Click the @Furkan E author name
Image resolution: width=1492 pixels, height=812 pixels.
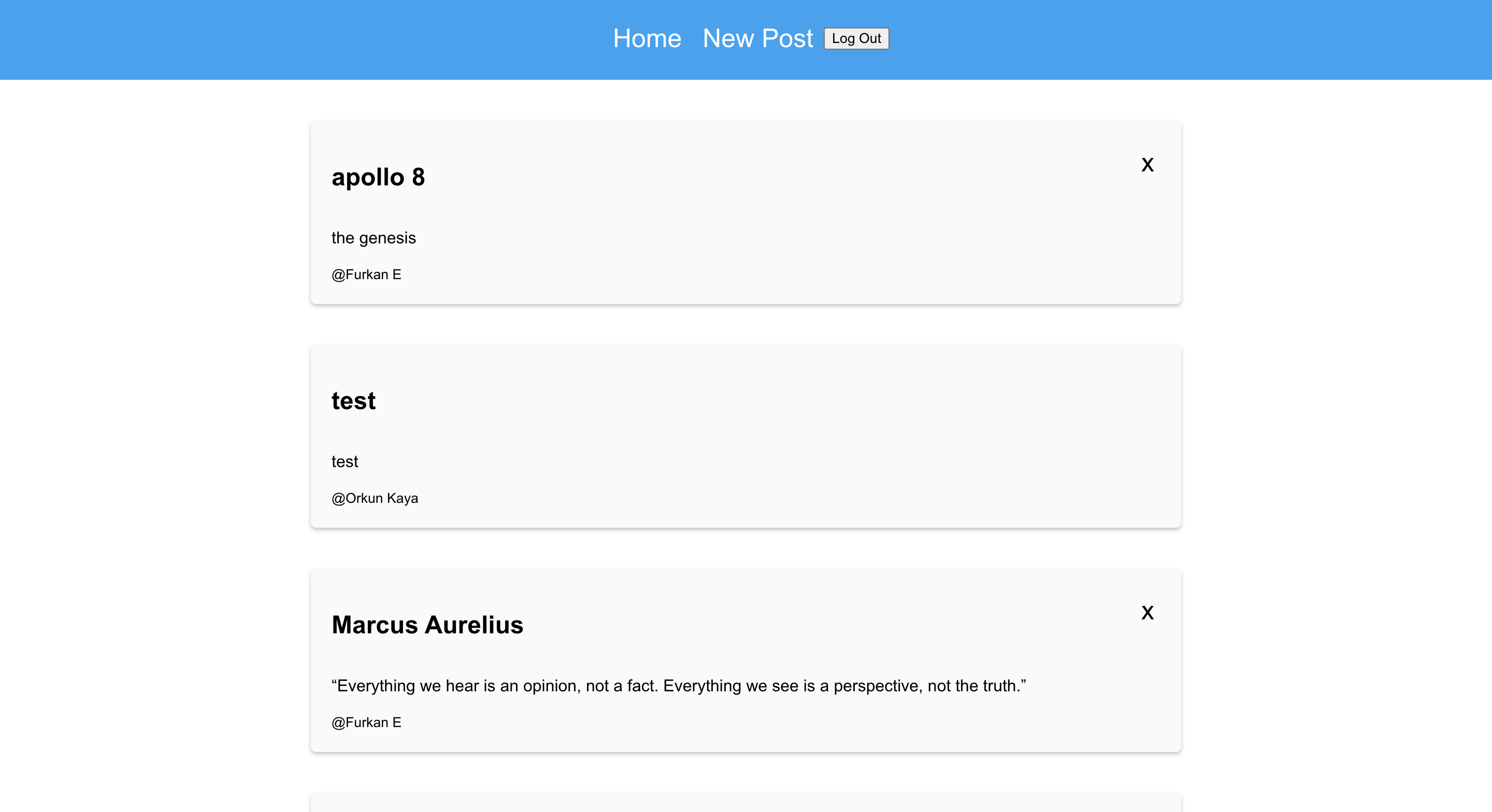pos(366,274)
